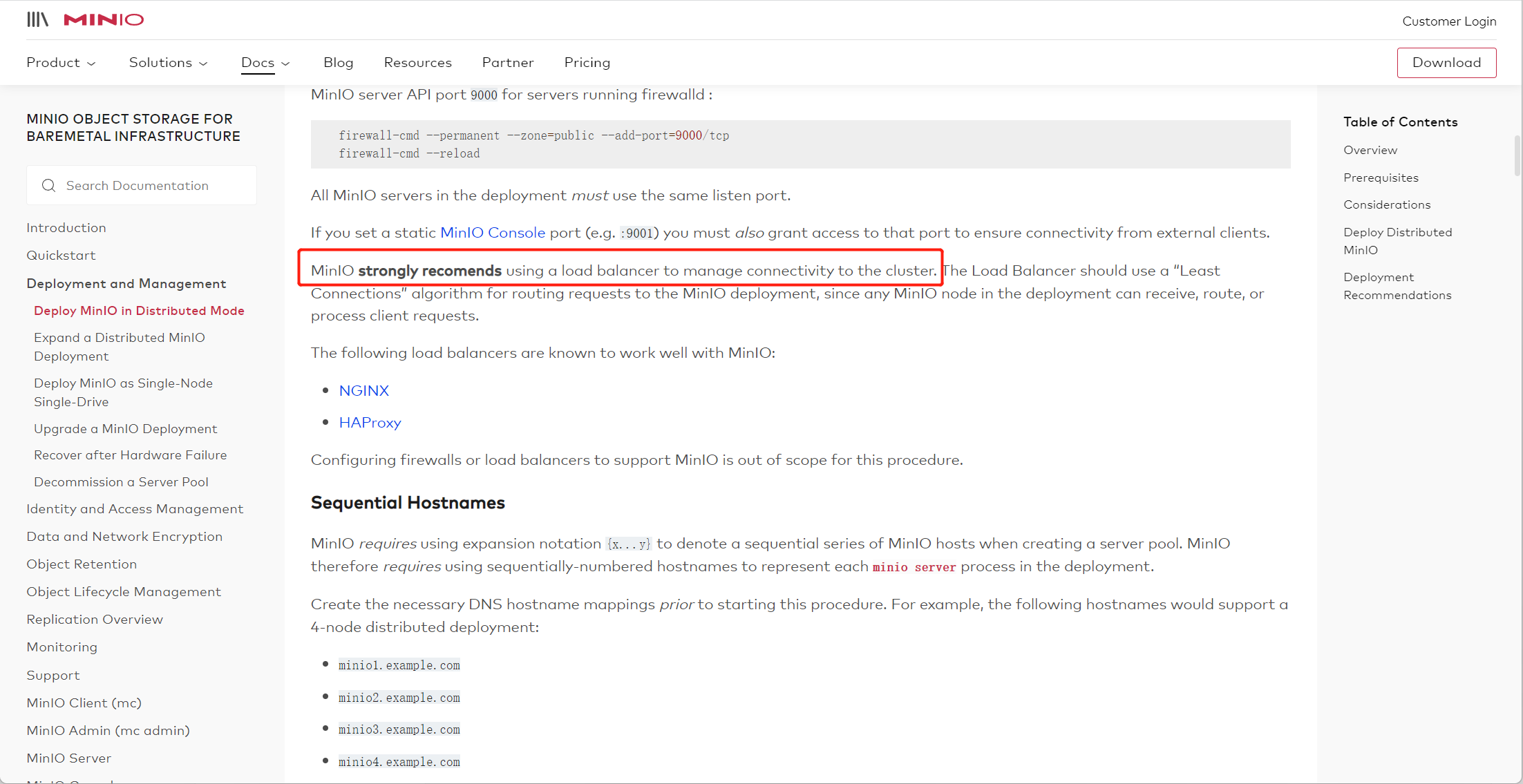The height and width of the screenshot is (784, 1523).
Task: Open Data and Network Encryption
Action: 124,537
